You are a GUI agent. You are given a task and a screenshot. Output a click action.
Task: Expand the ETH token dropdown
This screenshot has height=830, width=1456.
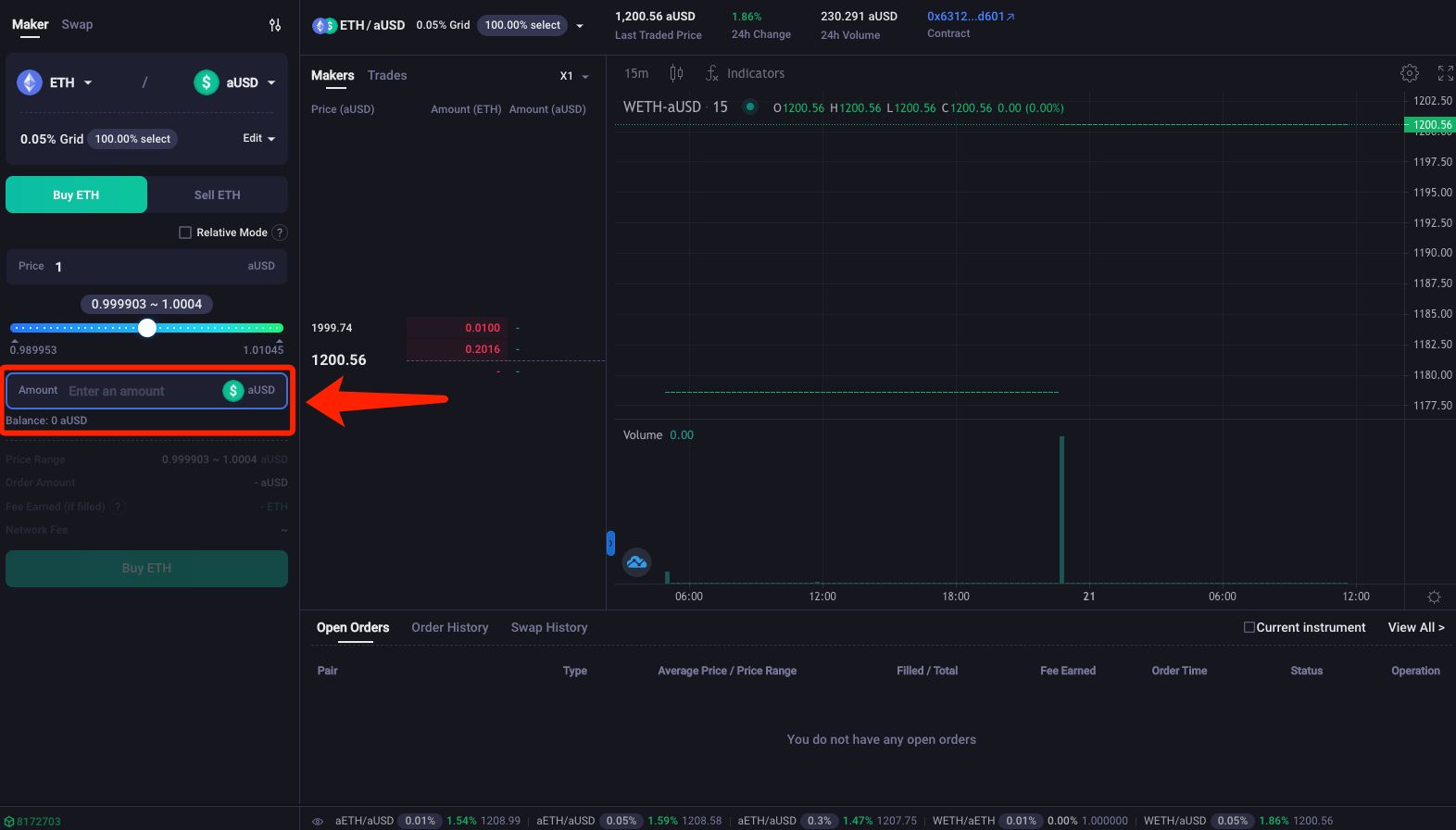click(56, 82)
